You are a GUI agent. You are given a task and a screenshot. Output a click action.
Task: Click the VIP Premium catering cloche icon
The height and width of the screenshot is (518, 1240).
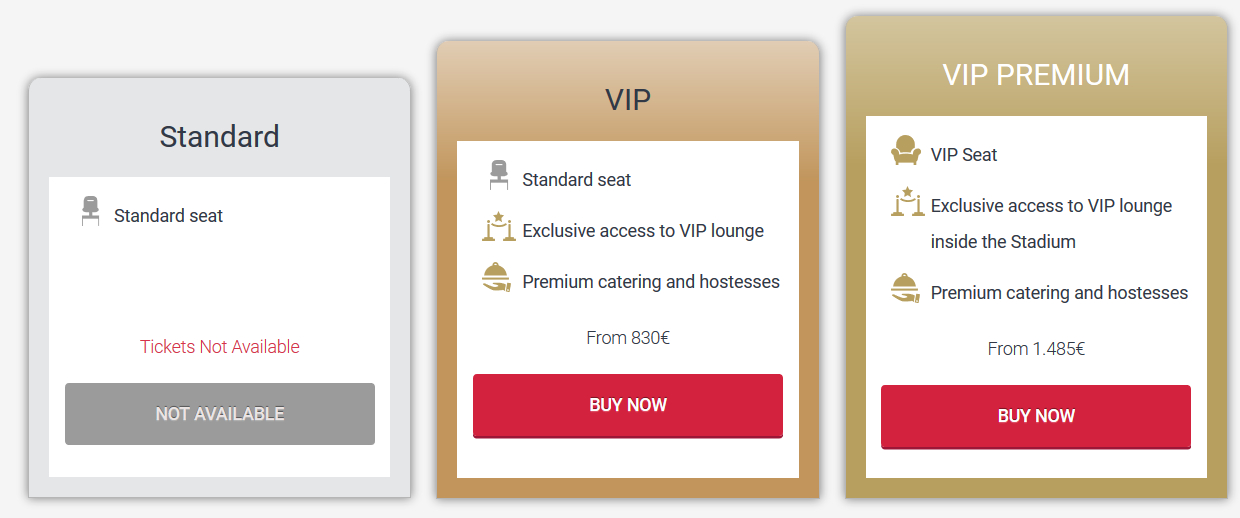click(905, 289)
